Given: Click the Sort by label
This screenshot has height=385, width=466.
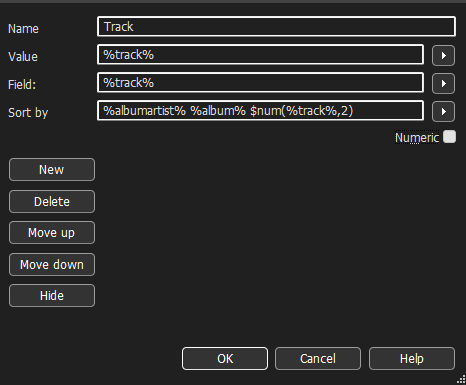Looking at the screenshot, I should pos(28,113).
